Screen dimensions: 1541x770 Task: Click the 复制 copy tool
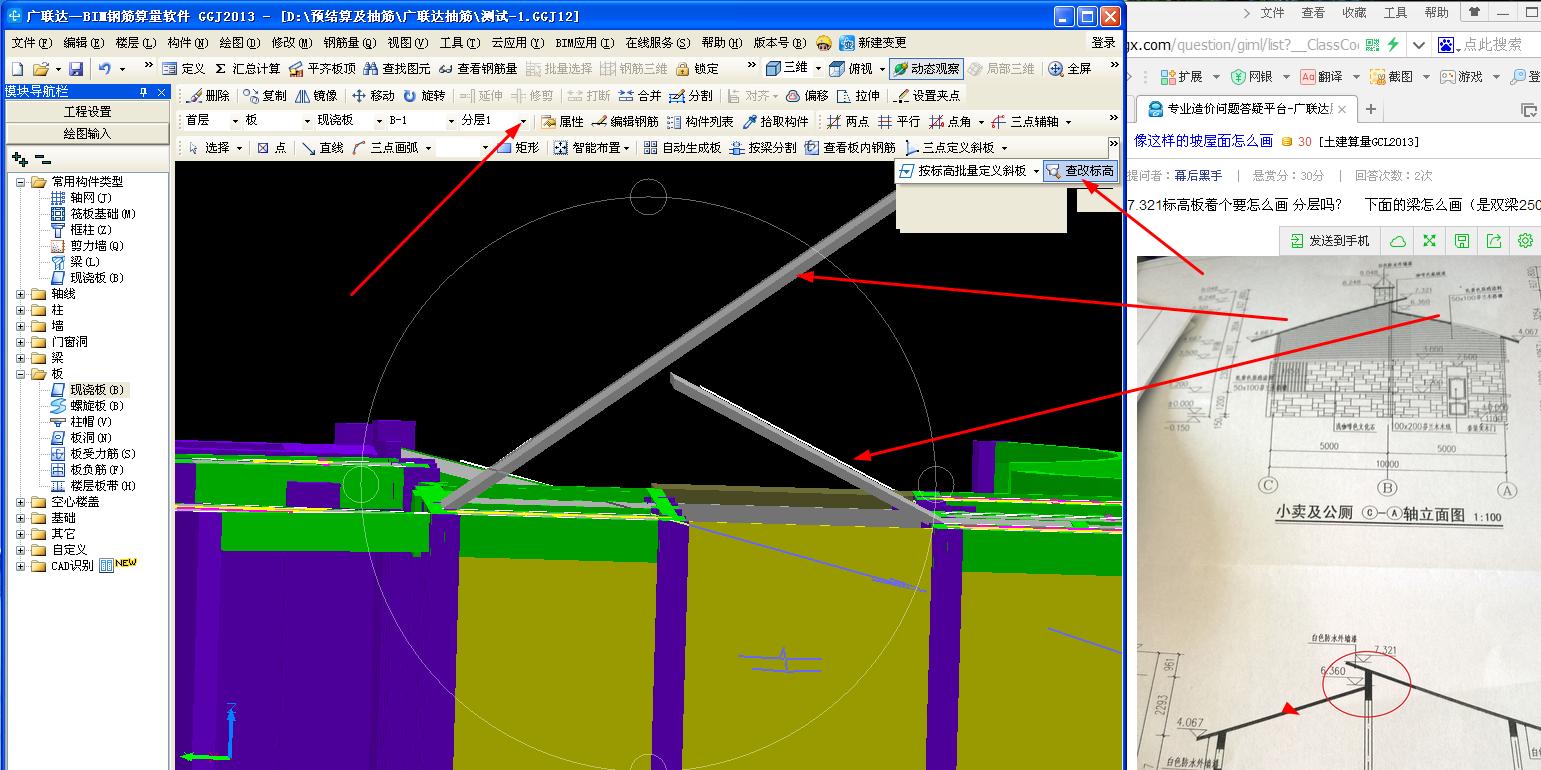[265, 96]
